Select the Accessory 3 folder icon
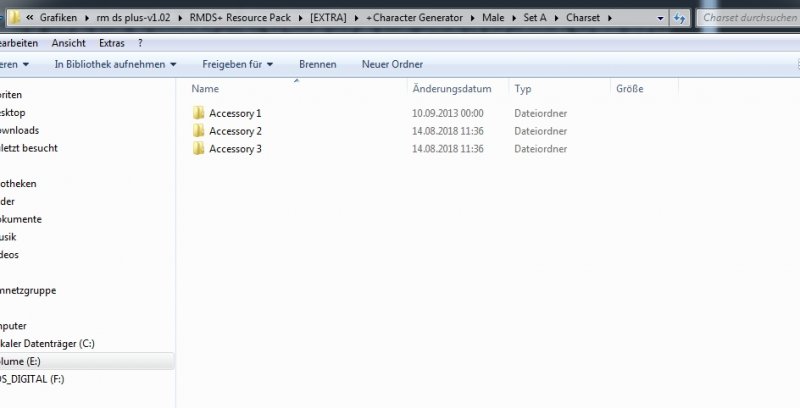The image size is (800, 408). 198,148
